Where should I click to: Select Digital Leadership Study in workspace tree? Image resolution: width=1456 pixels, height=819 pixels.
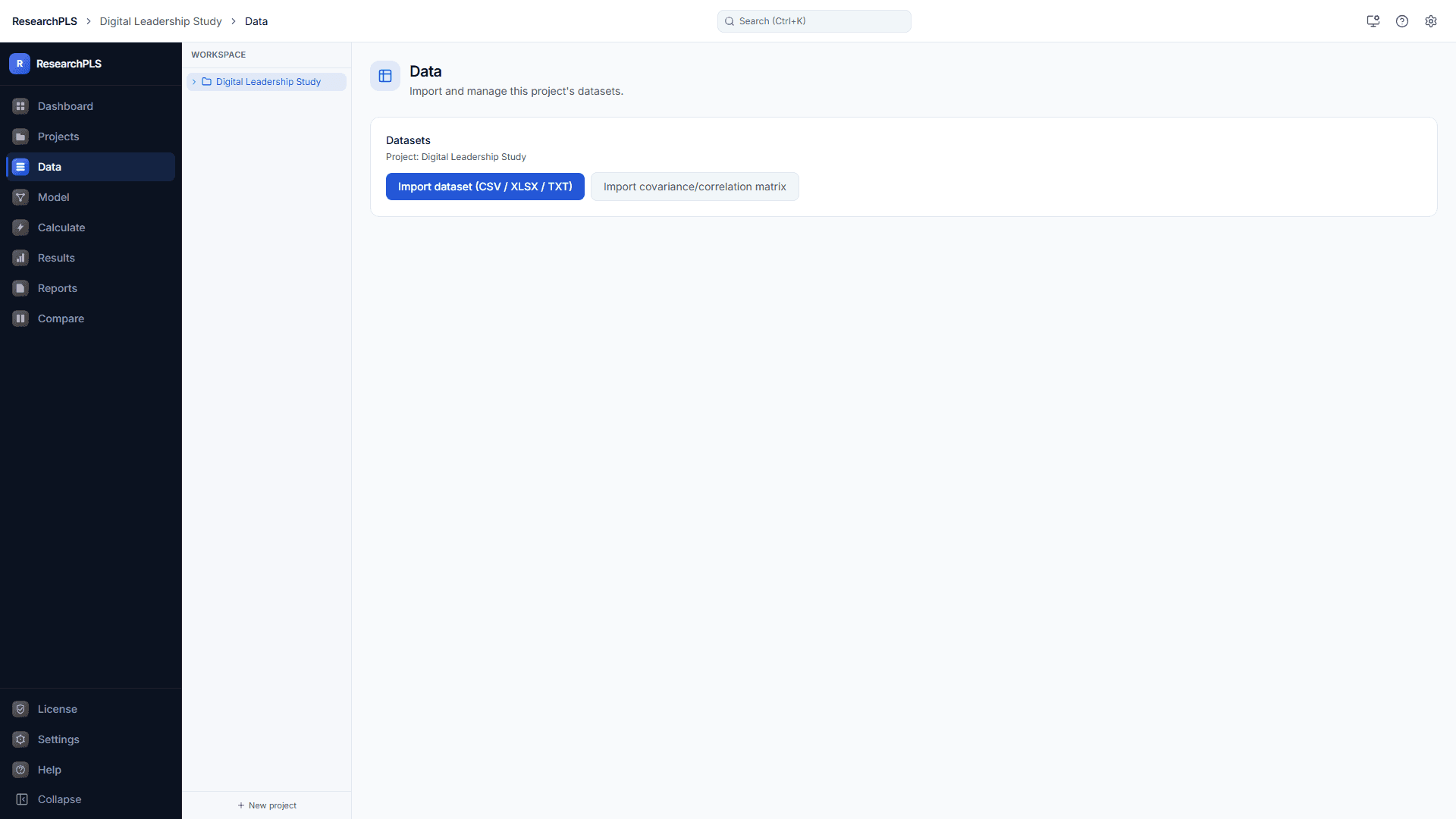[x=266, y=82]
